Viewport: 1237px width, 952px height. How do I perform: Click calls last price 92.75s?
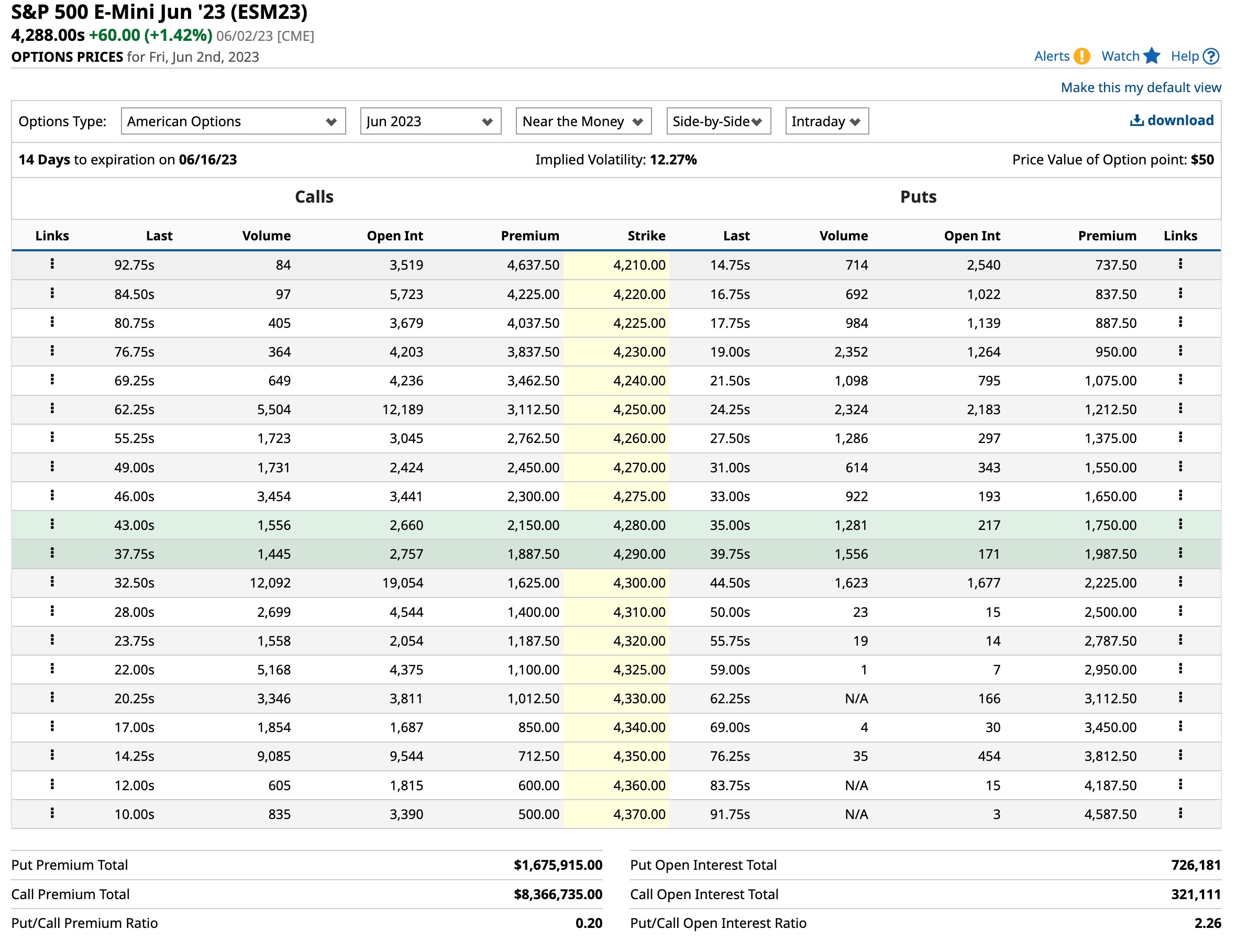click(134, 265)
